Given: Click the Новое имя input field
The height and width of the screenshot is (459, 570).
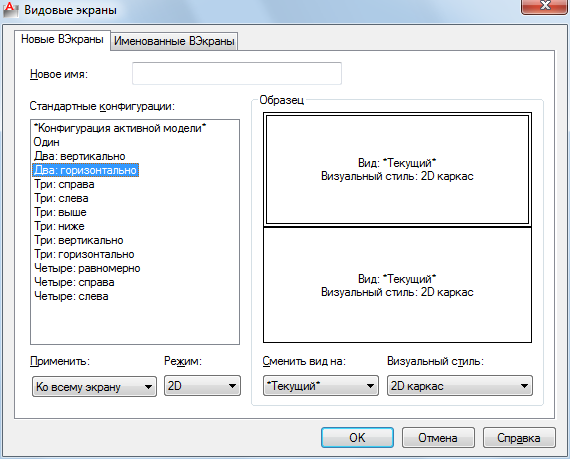Looking at the screenshot, I should coord(237,73).
